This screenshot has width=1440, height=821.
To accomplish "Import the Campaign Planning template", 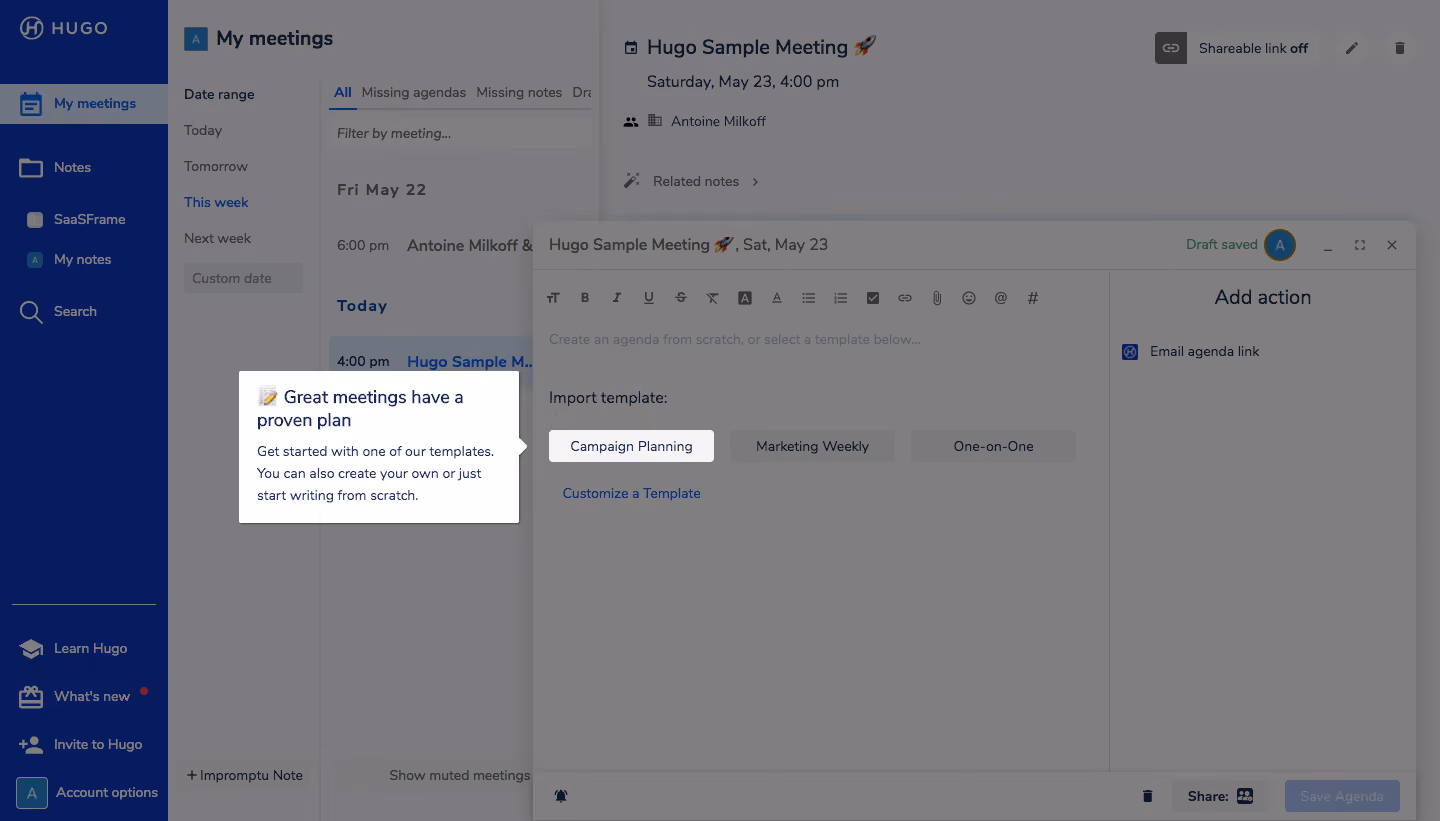I will pos(631,446).
